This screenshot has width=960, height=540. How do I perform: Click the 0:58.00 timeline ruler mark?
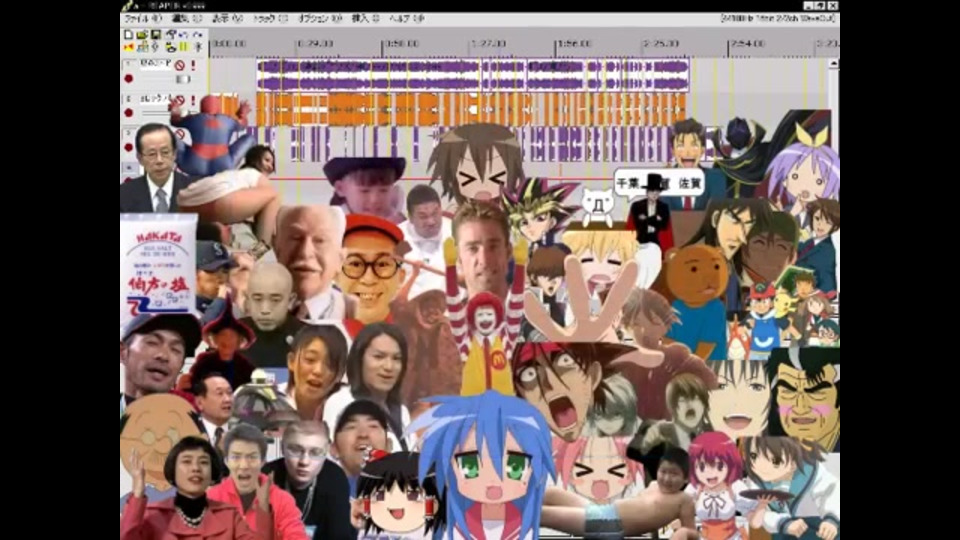[401, 44]
